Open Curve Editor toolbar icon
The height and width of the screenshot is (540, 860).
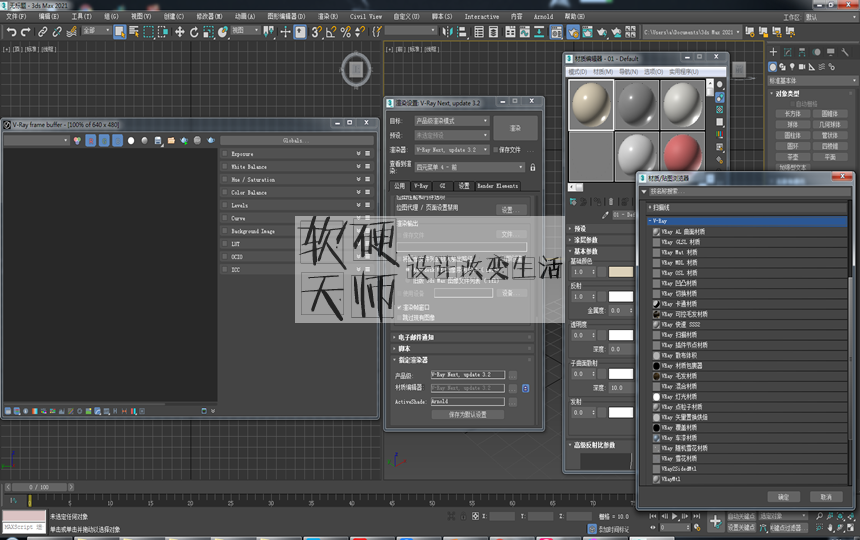tap(525, 32)
